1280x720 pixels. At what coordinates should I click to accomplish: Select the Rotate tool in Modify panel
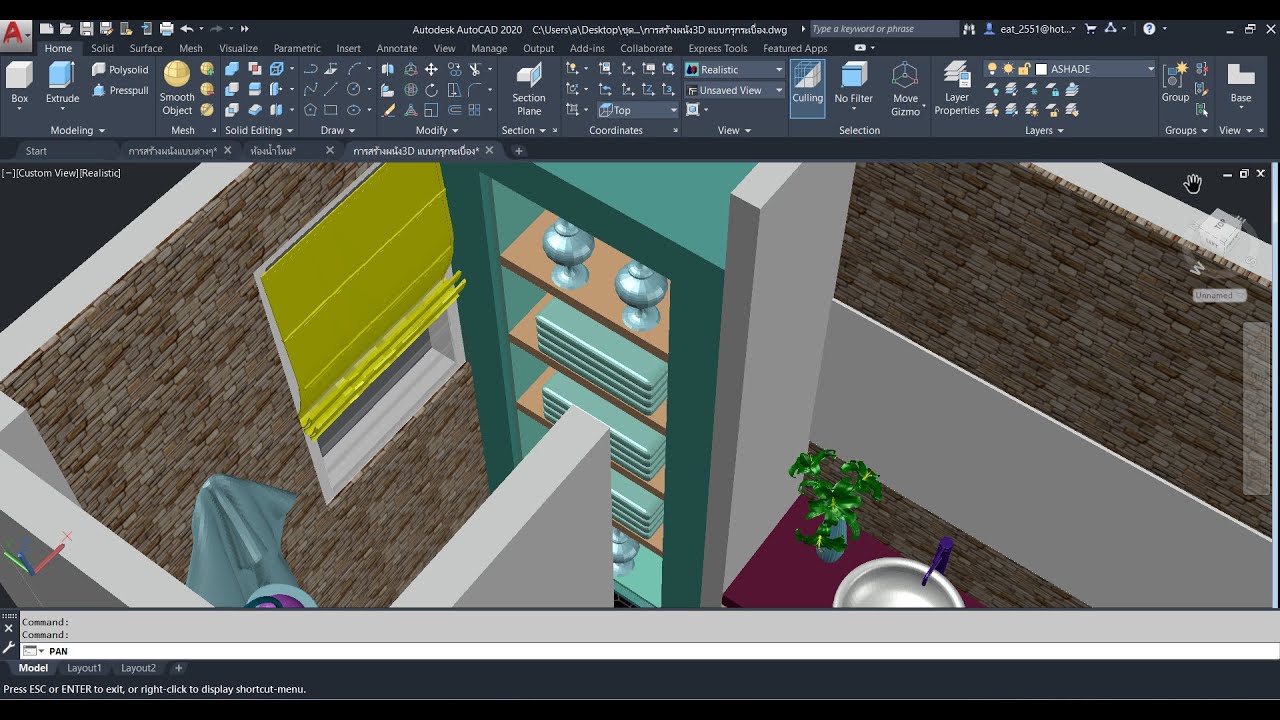pos(431,89)
